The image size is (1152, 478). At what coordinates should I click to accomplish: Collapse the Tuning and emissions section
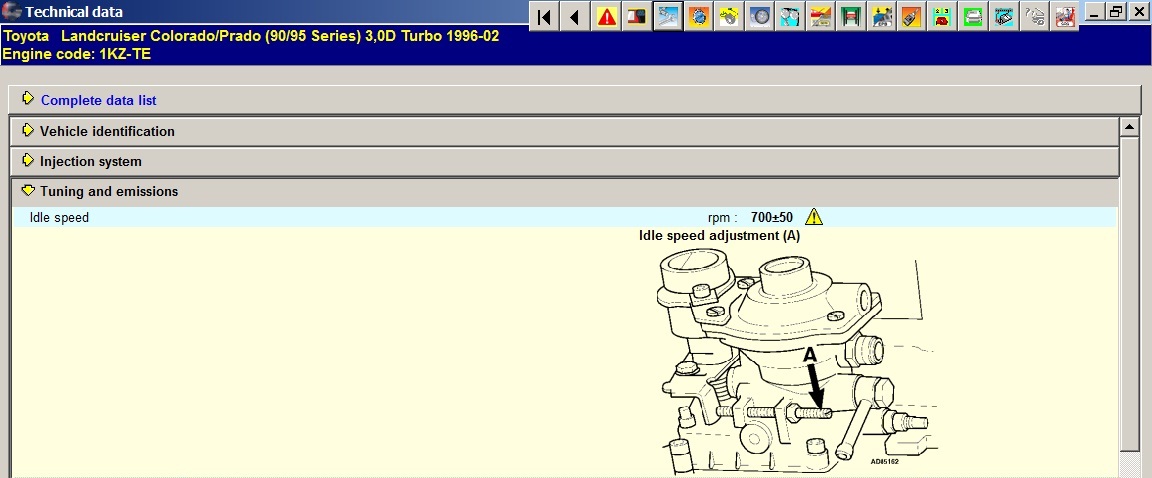click(x=109, y=191)
